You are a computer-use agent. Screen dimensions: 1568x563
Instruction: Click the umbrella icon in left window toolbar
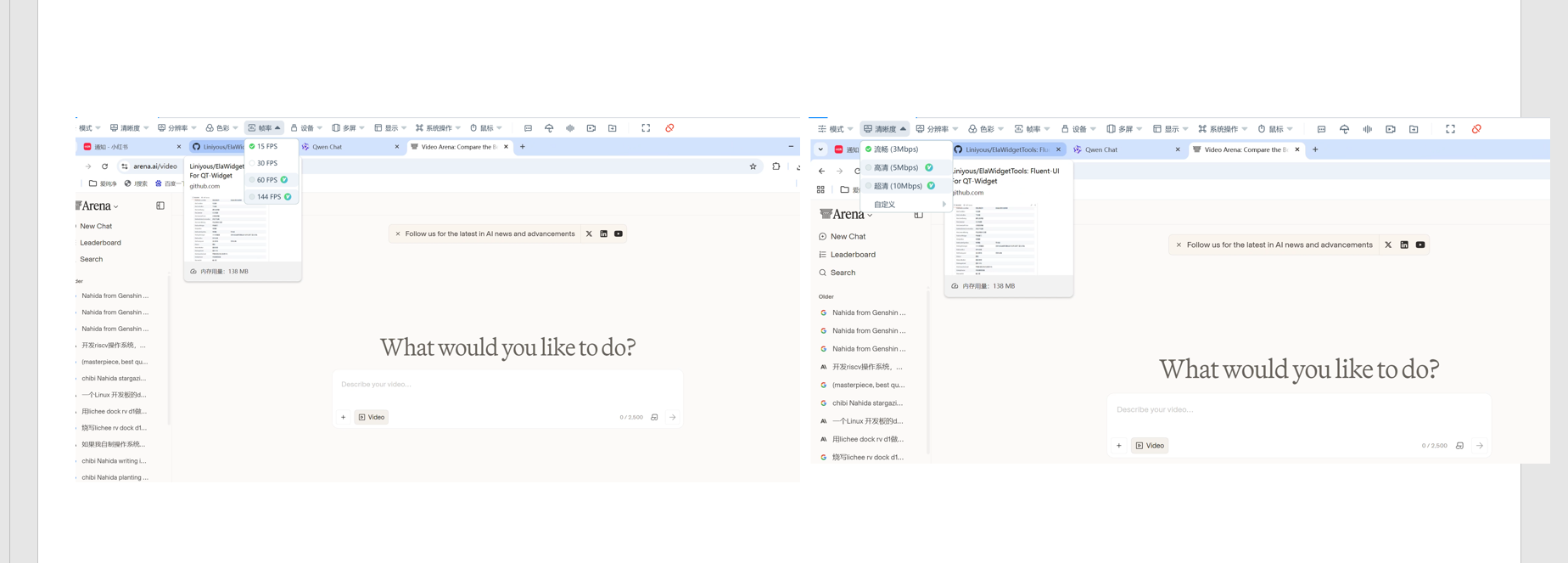point(549,128)
